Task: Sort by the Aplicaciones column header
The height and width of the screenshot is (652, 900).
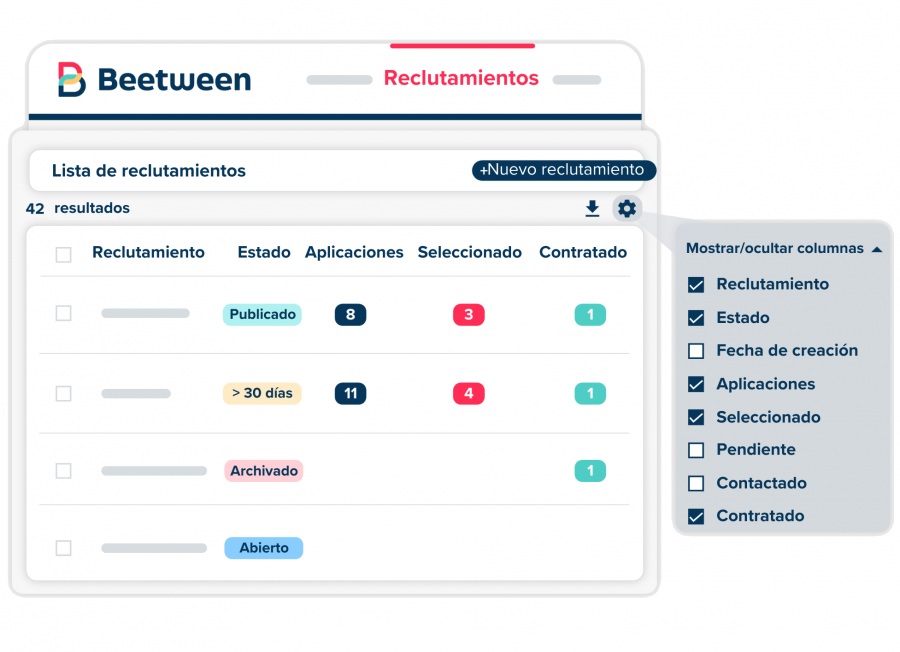Action: click(x=354, y=253)
